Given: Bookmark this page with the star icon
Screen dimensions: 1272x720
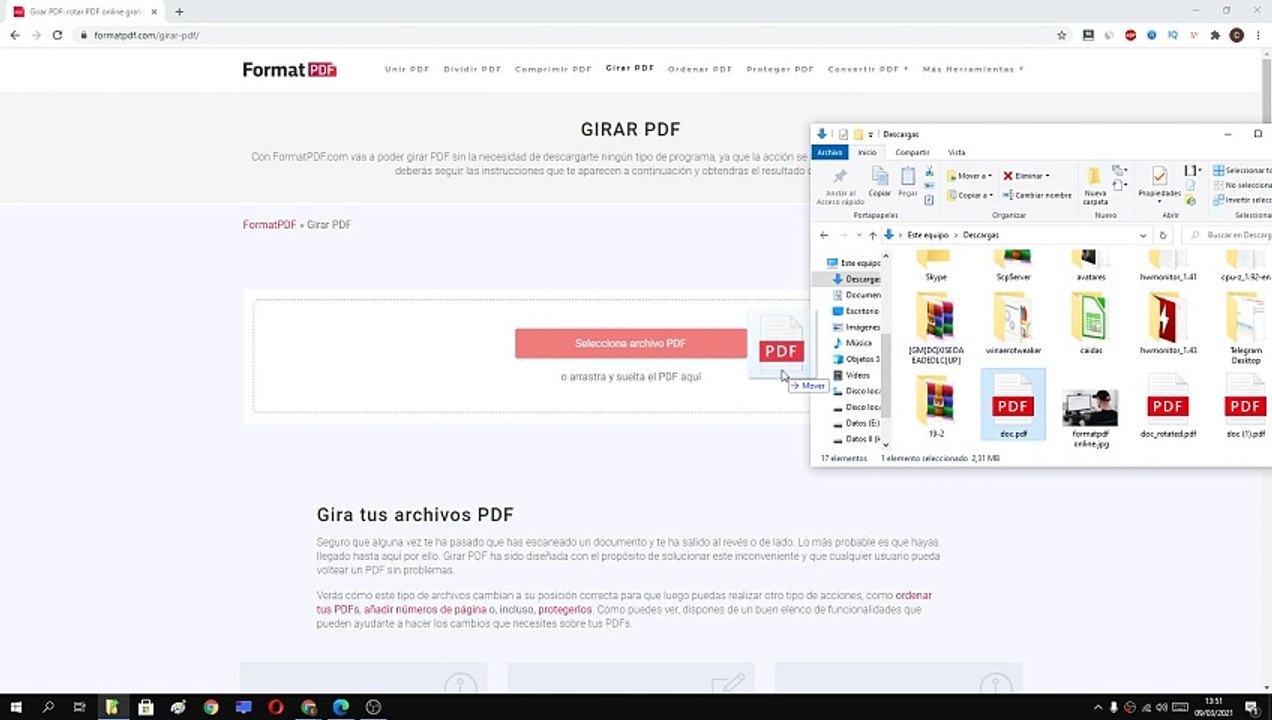Looking at the screenshot, I should 1061,35.
